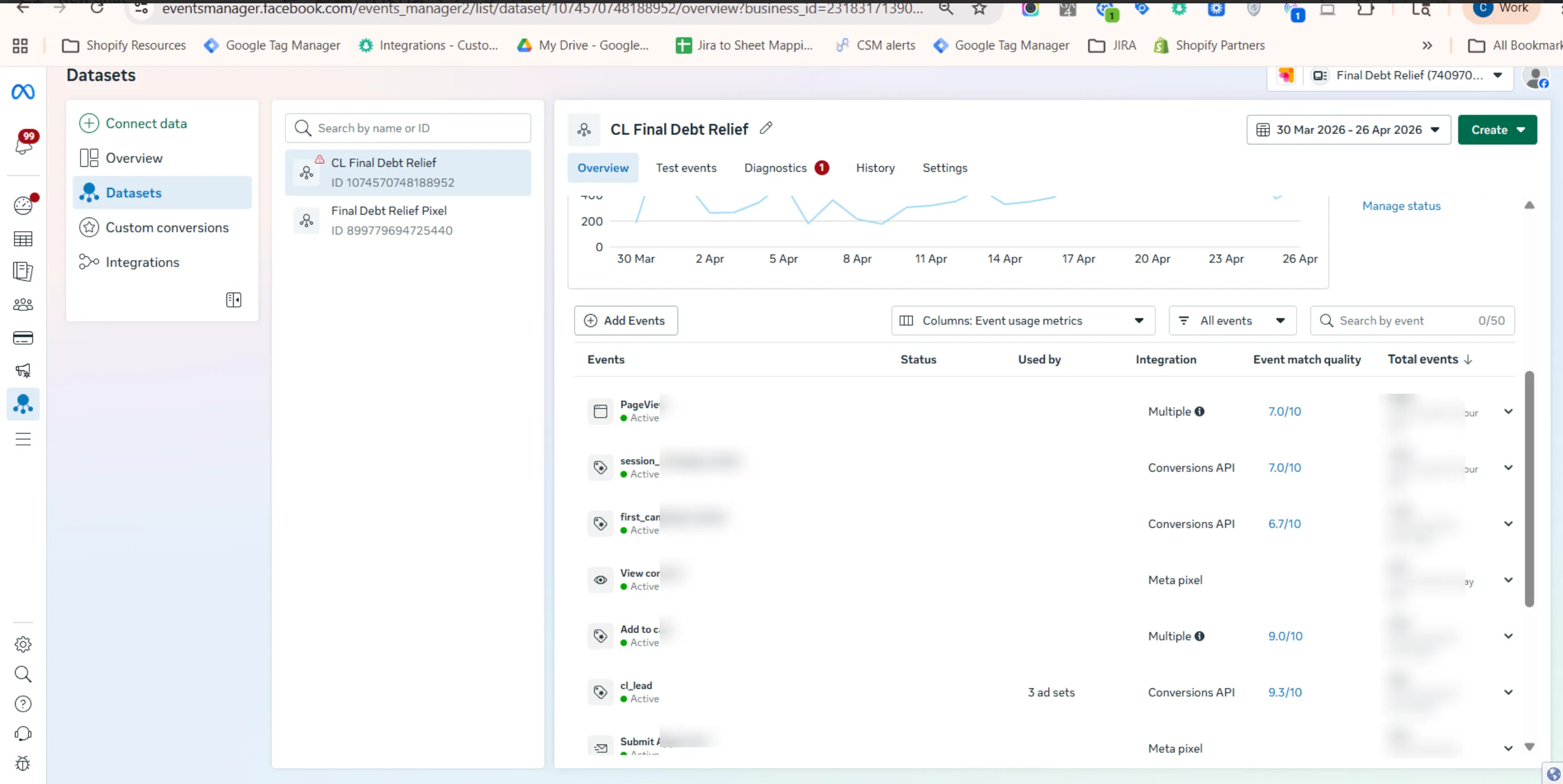The image size is (1563, 784).
Task: Select the Events Manager icon in left rail
Action: coord(23,404)
